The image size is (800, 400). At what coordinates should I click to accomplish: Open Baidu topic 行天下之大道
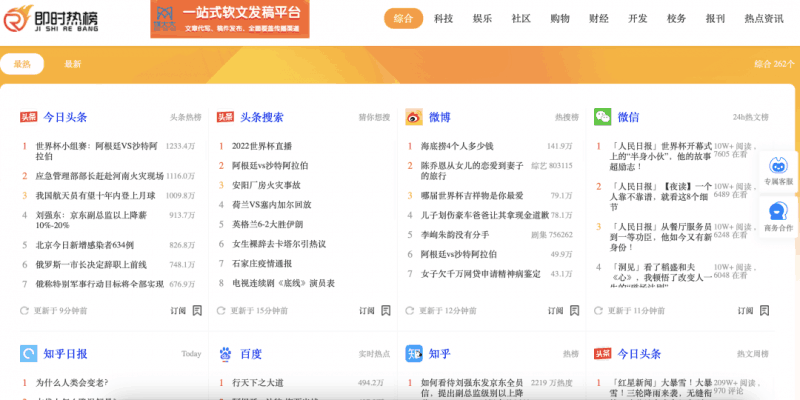pos(257,383)
